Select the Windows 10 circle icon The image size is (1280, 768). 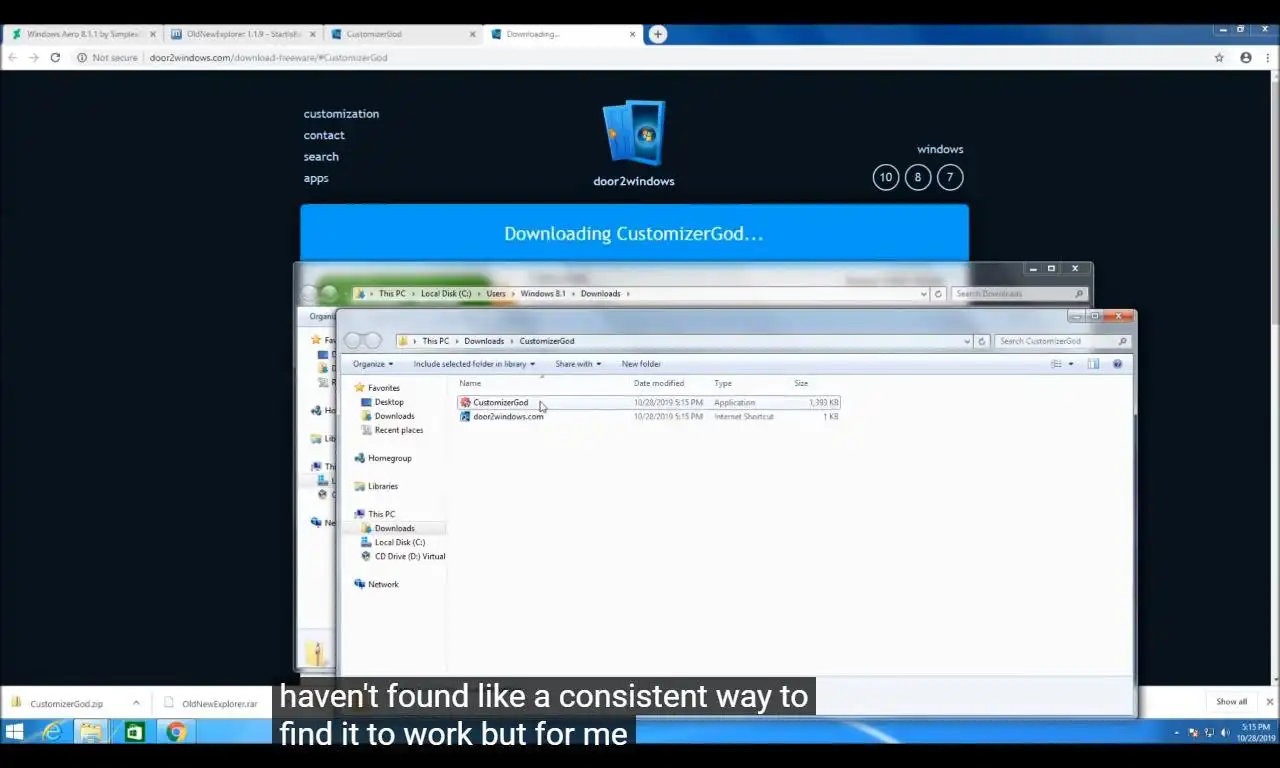pos(885,177)
